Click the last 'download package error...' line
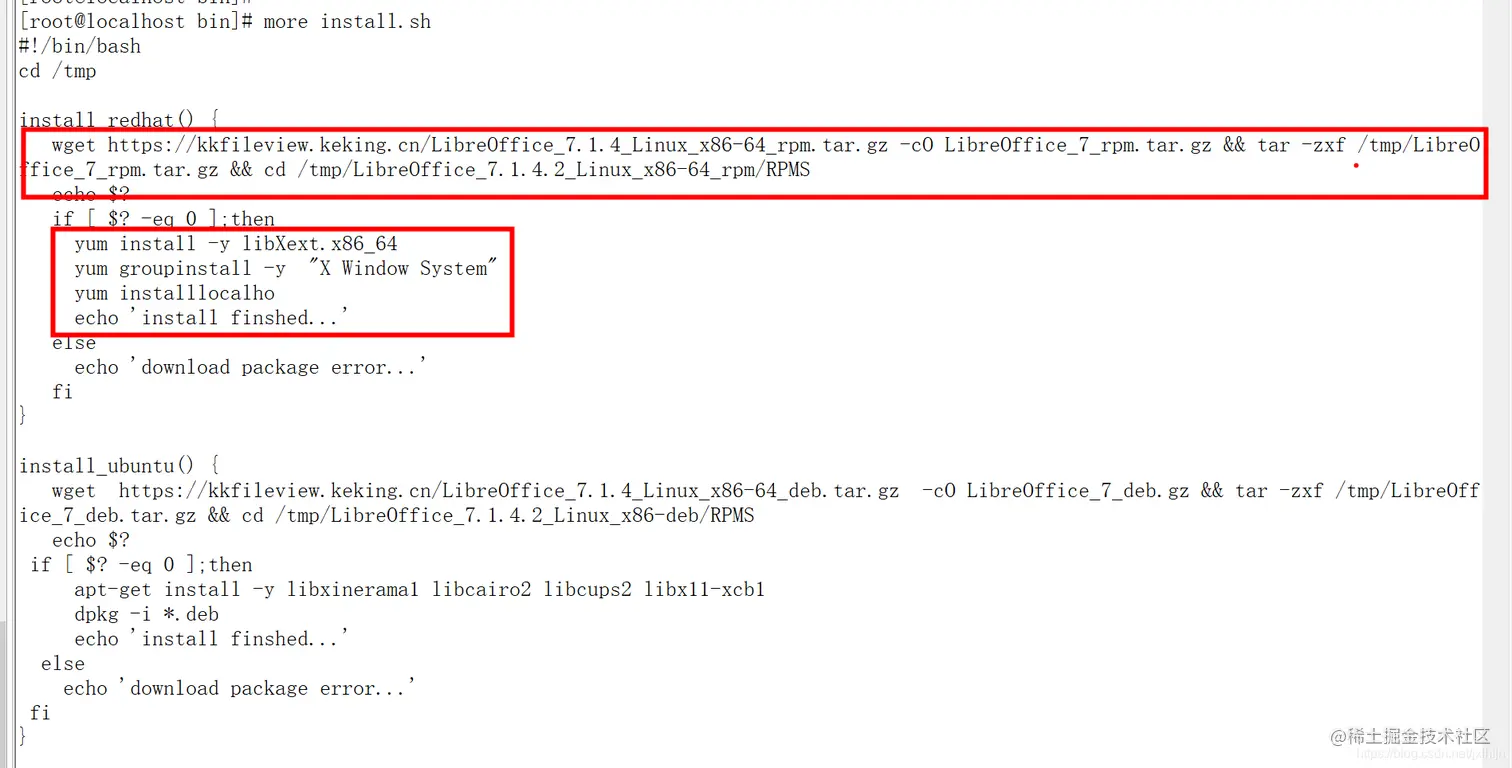This screenshot has height=768, width=1512. (240, 688)
